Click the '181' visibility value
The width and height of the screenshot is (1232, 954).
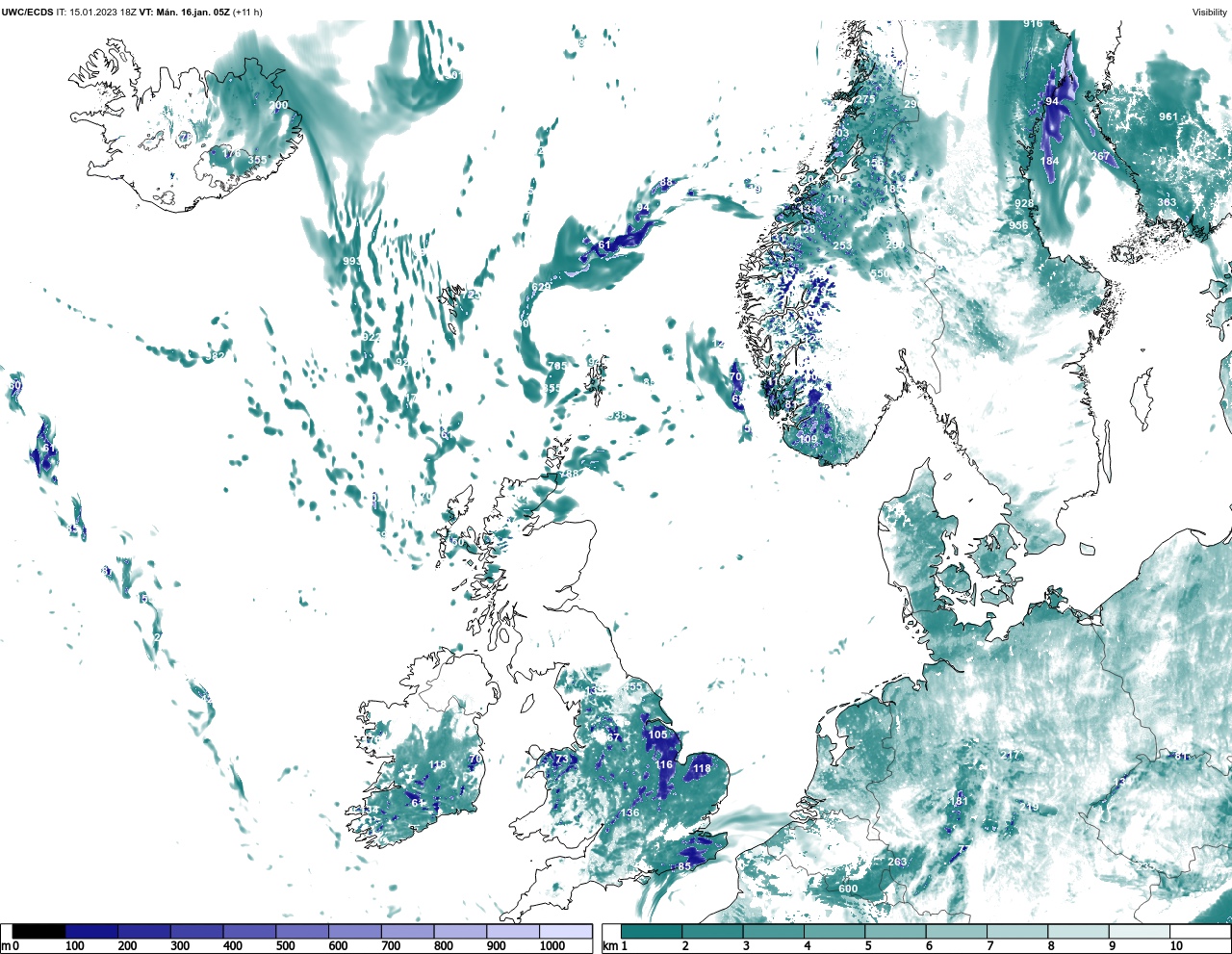coord(958,801)
